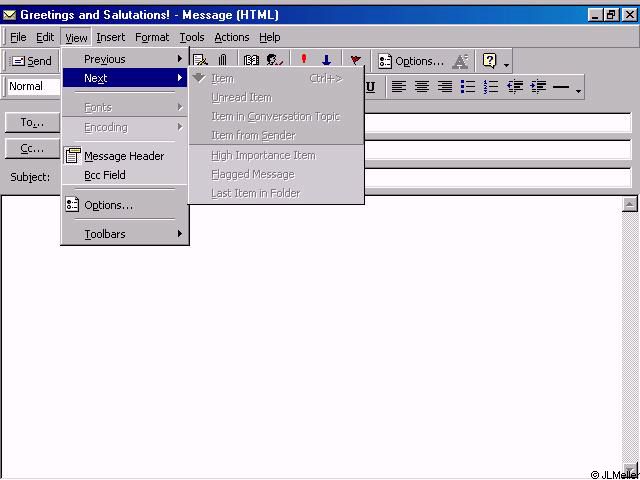Open the Edit menu

click(x=45, y=37)
